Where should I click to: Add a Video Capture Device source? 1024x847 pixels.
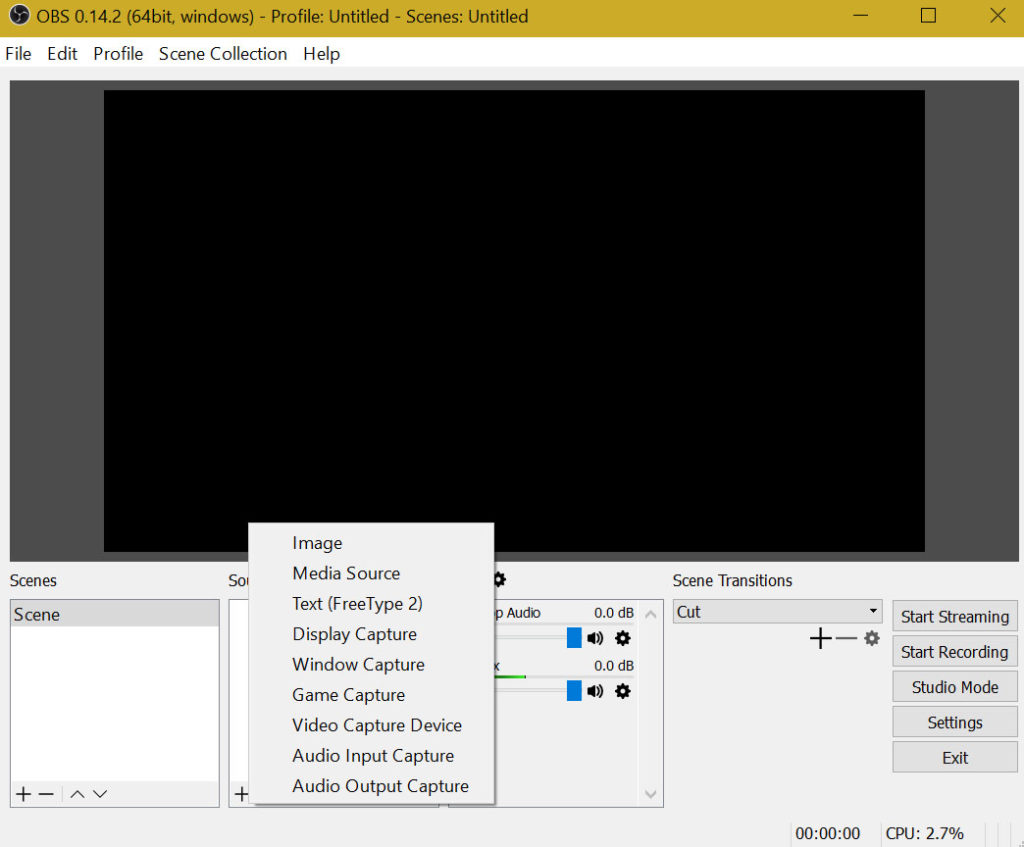click(371, 725)
